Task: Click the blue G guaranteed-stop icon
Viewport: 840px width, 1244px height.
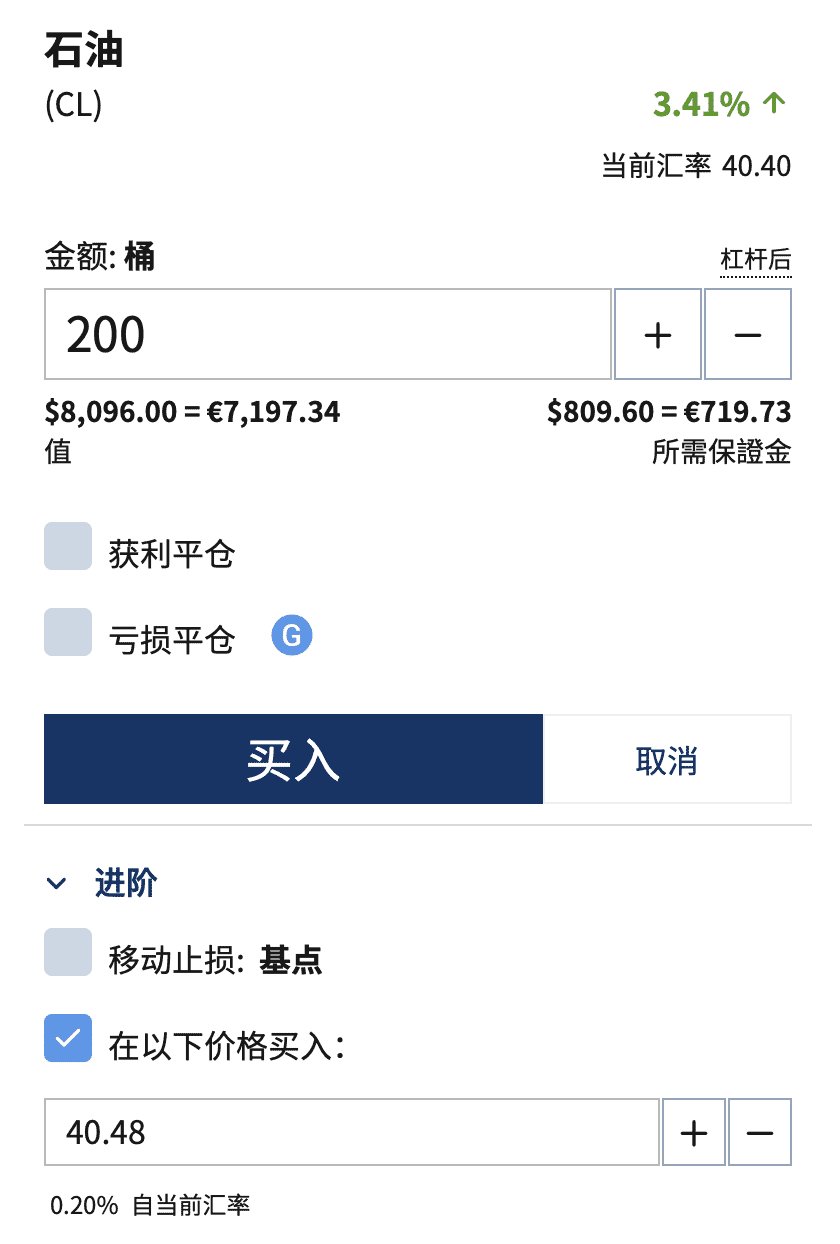Action: coord(291,635)
